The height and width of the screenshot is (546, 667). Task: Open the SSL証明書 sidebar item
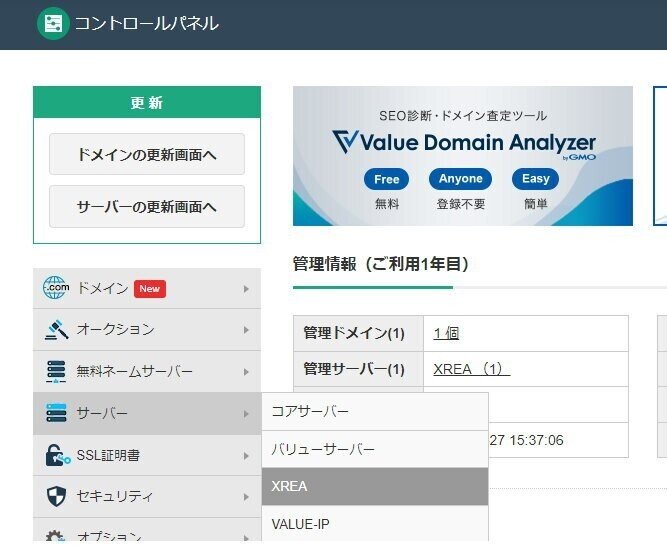click(x=147, y=455)
